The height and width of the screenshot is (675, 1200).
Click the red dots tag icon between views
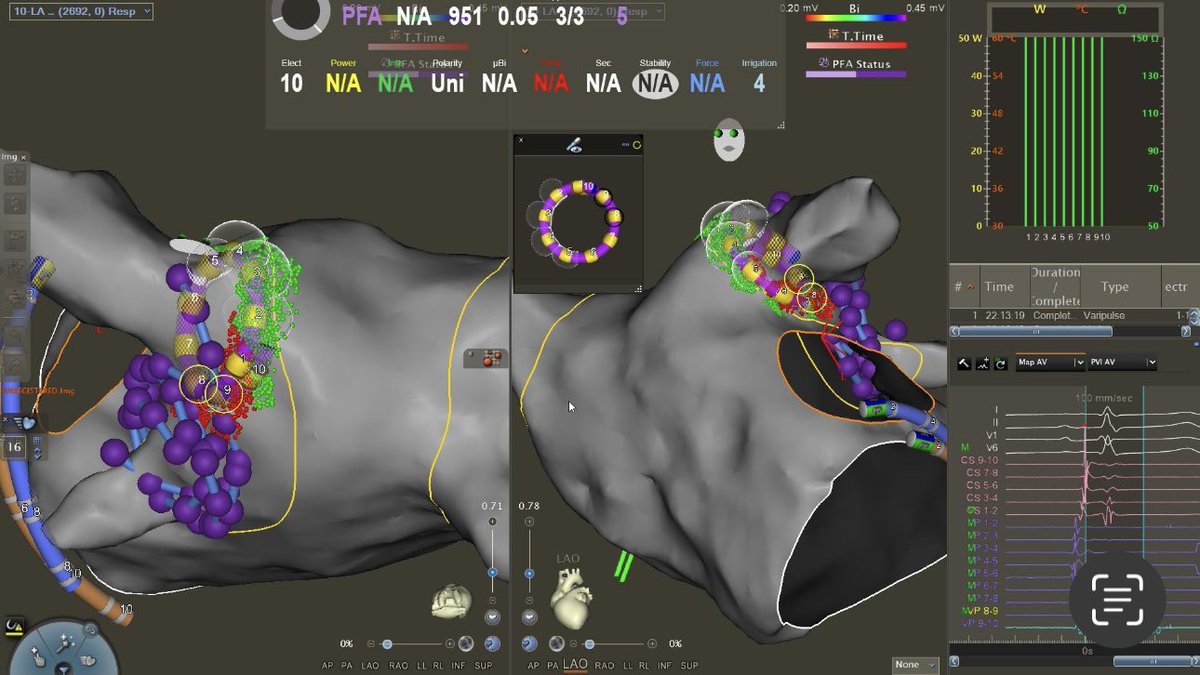491,358
